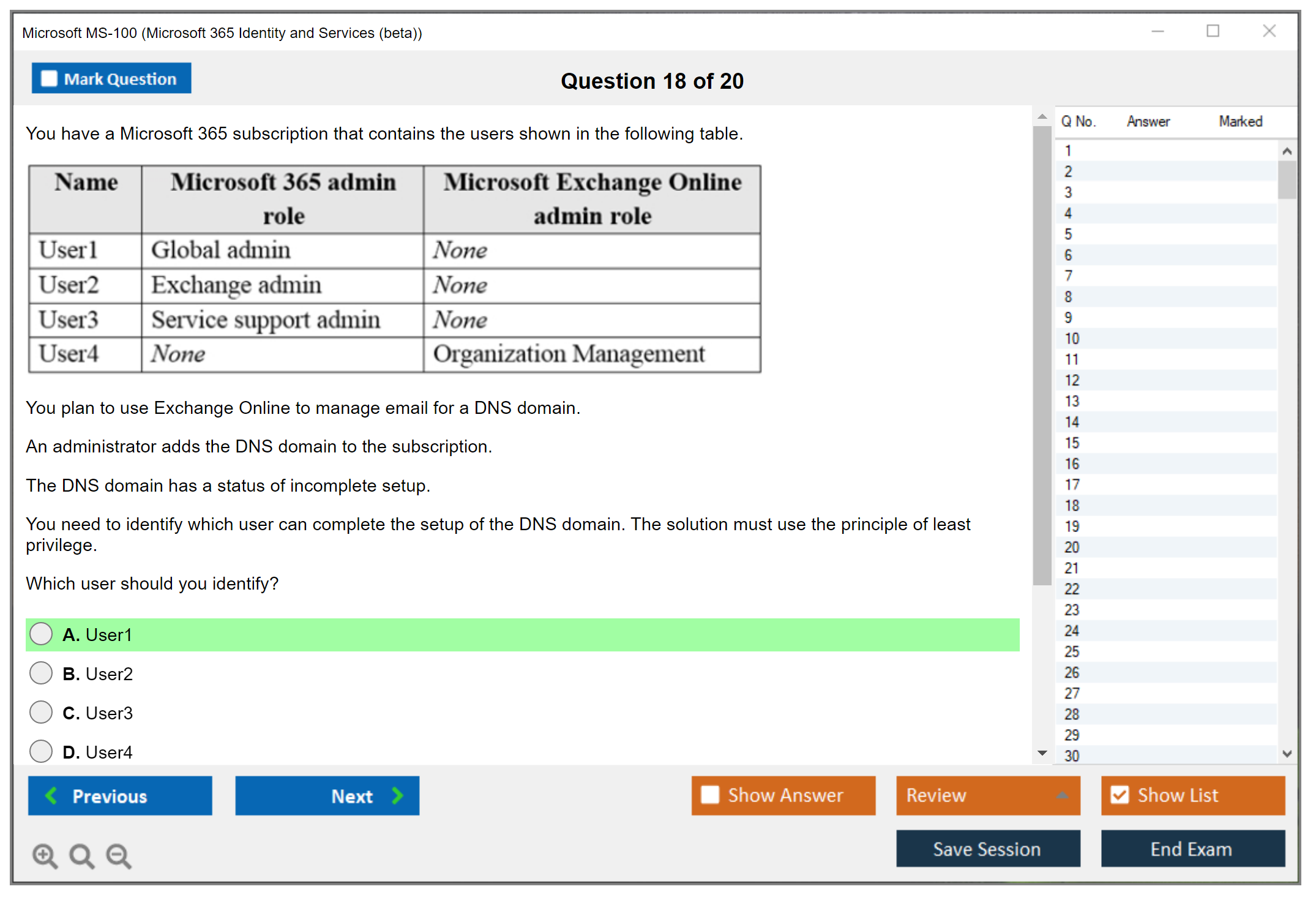Toggle the Show Answer checkbox button

tap(710, 795)
